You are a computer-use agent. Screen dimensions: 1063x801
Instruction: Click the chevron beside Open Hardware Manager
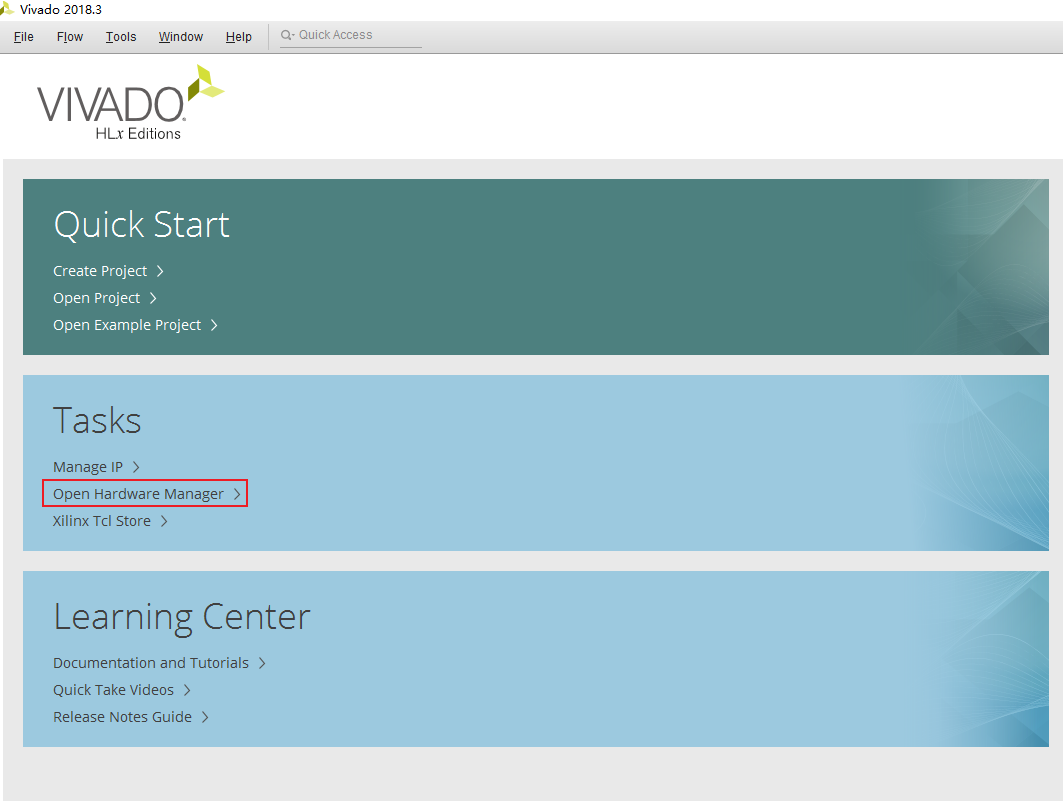coord(237,494)
